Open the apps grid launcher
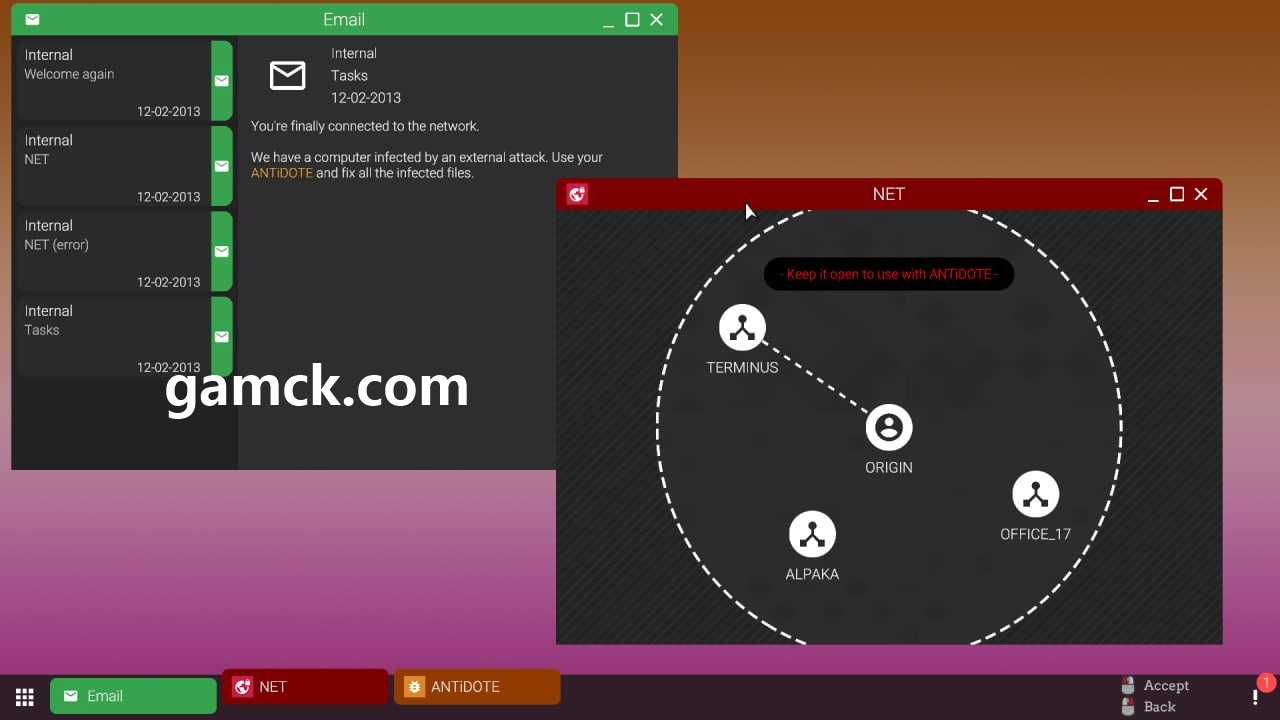This screenshot has height=720, width=1280. (25, 697)
